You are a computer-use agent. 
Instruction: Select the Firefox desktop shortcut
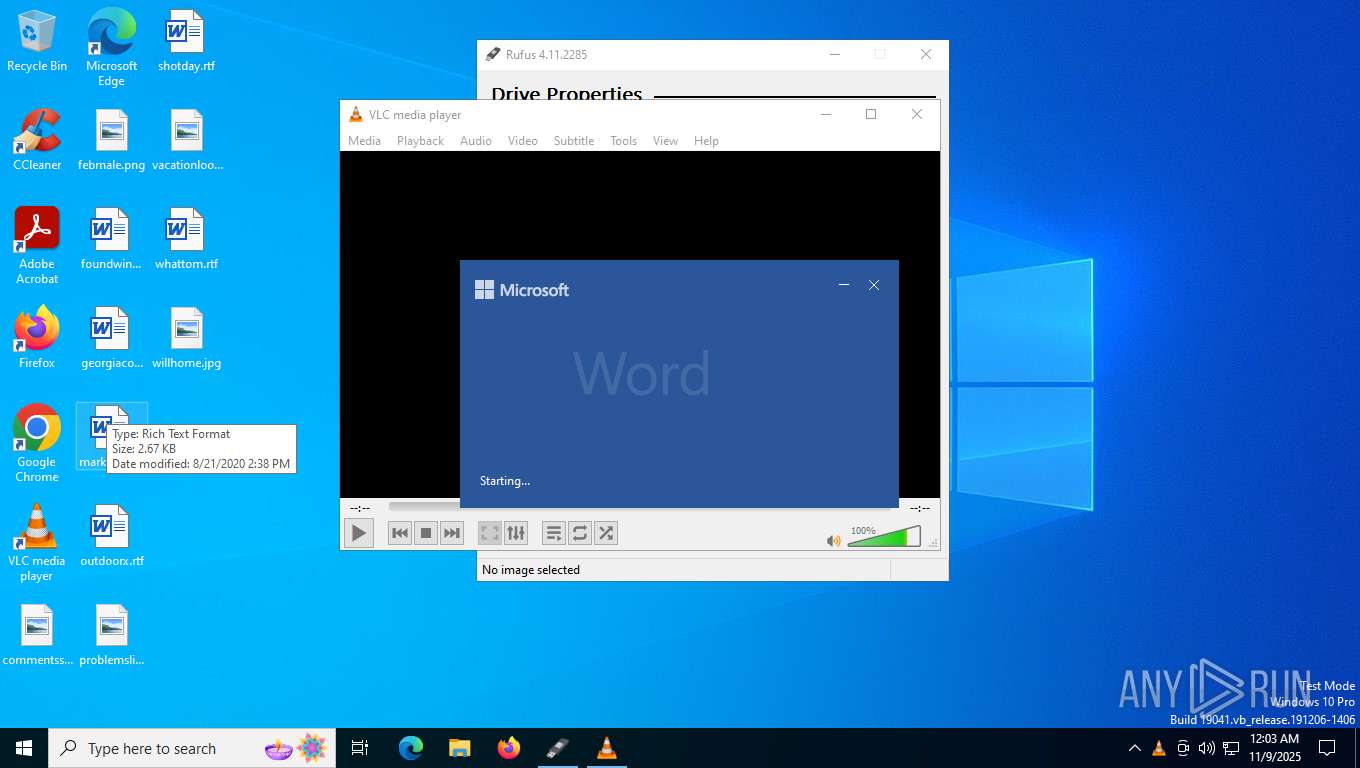click(x=37, y=338)
